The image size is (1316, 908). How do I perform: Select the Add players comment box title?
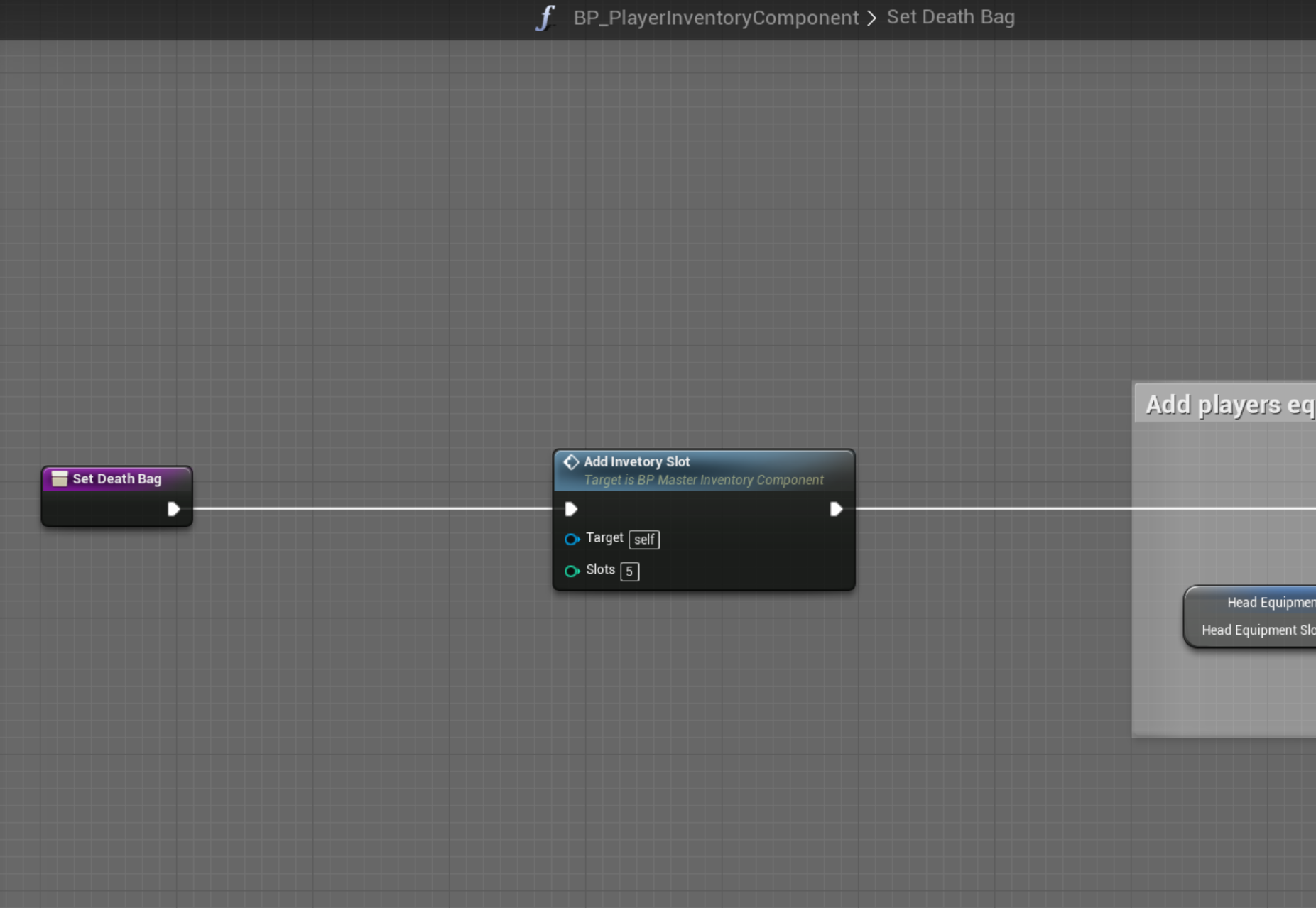pyautogui.click(x=1230, y=405)
